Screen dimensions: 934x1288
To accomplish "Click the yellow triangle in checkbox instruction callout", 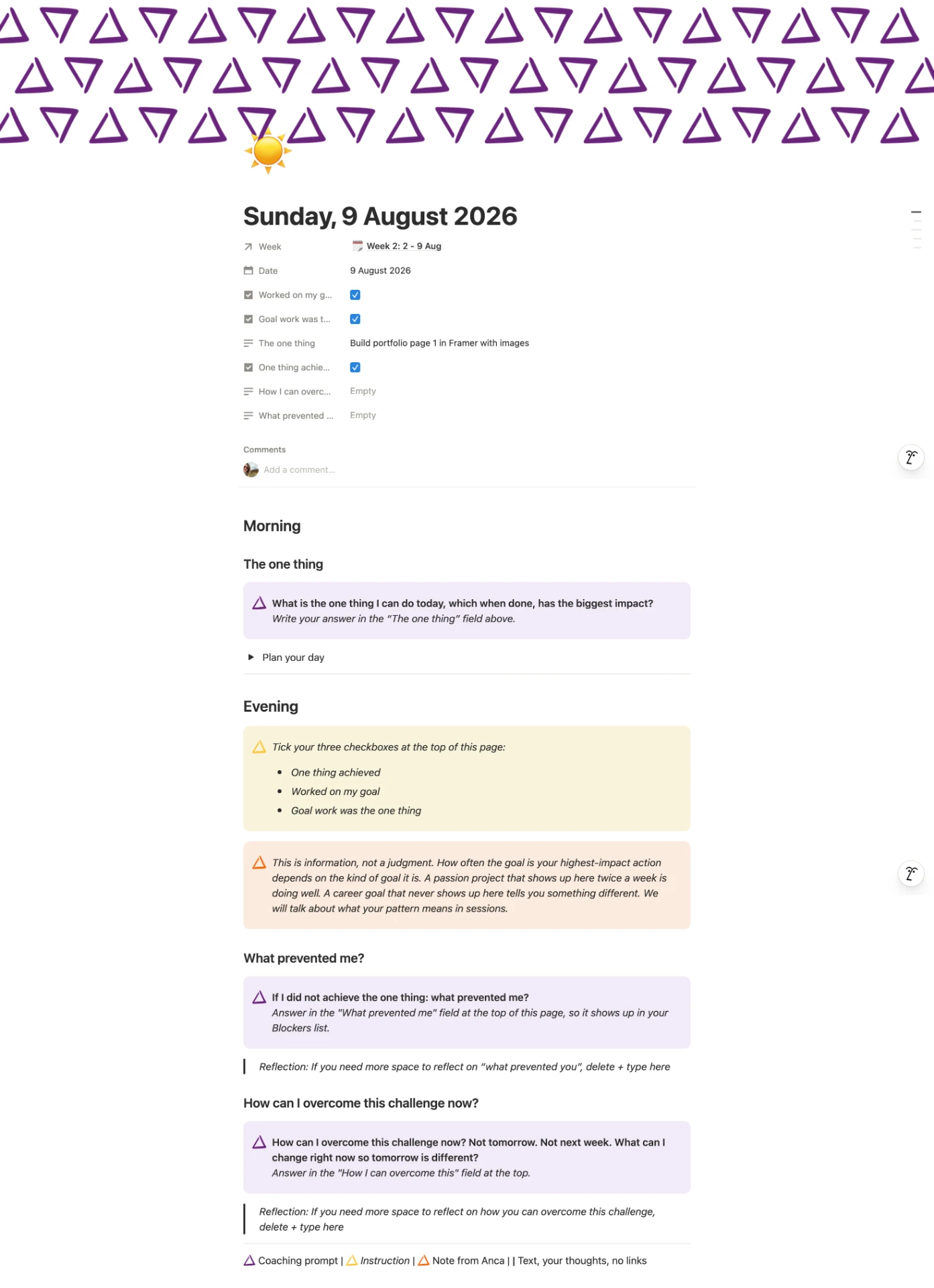I will tap(259, 747).
